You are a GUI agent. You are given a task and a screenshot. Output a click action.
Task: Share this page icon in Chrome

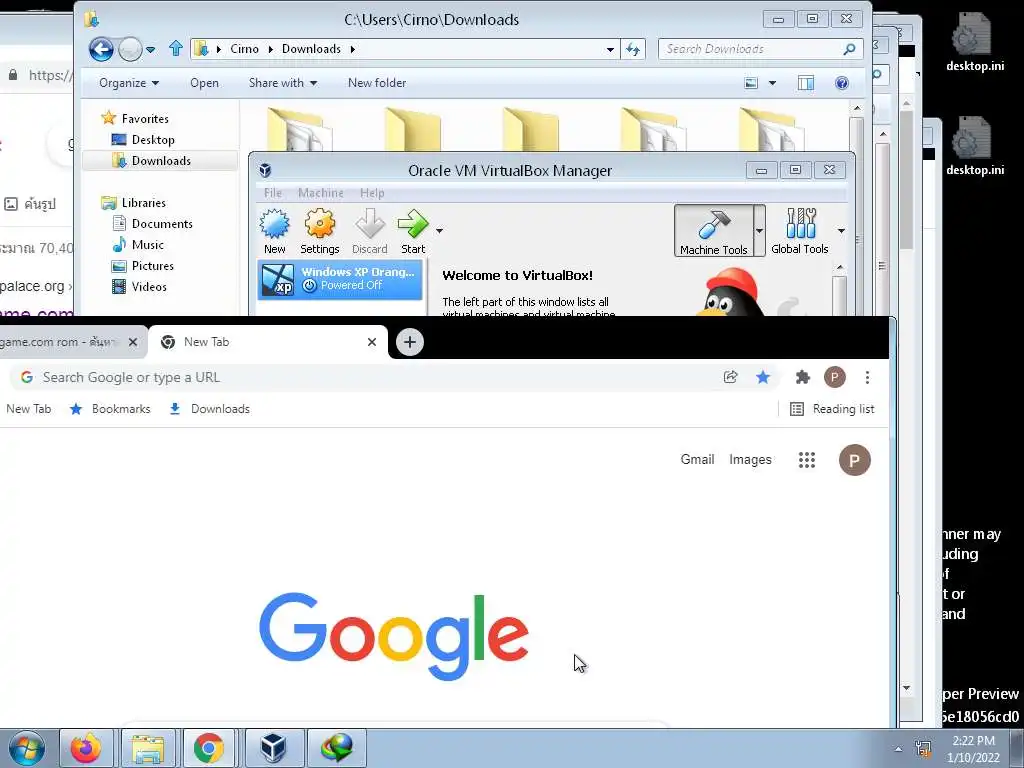[731, 377]
